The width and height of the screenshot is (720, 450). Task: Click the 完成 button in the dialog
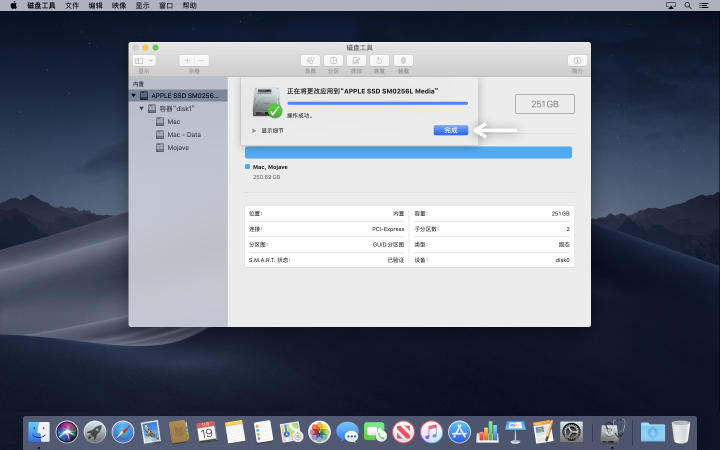[x=451, y=130]
